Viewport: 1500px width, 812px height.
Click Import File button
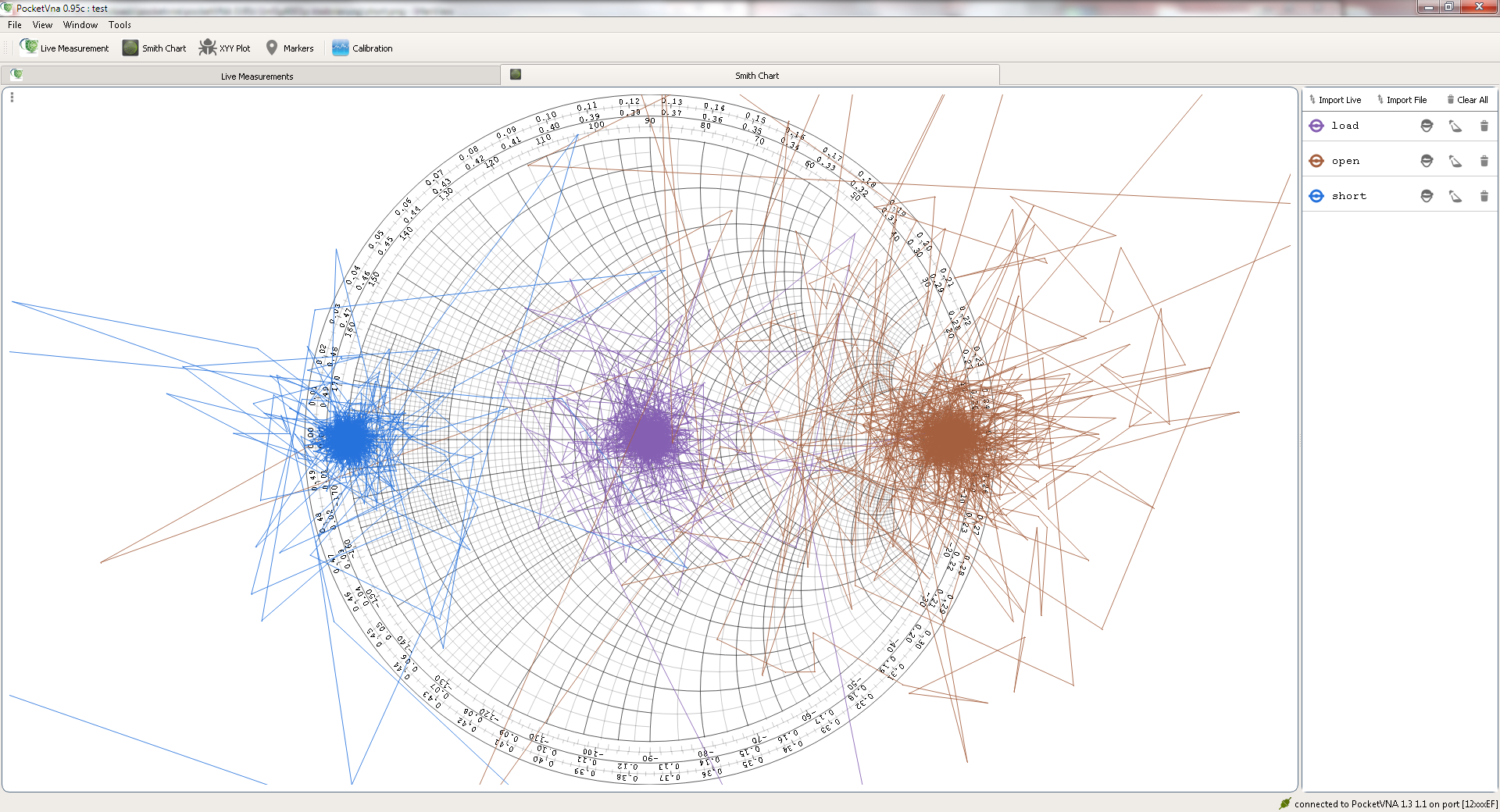tap(1402, 100)
